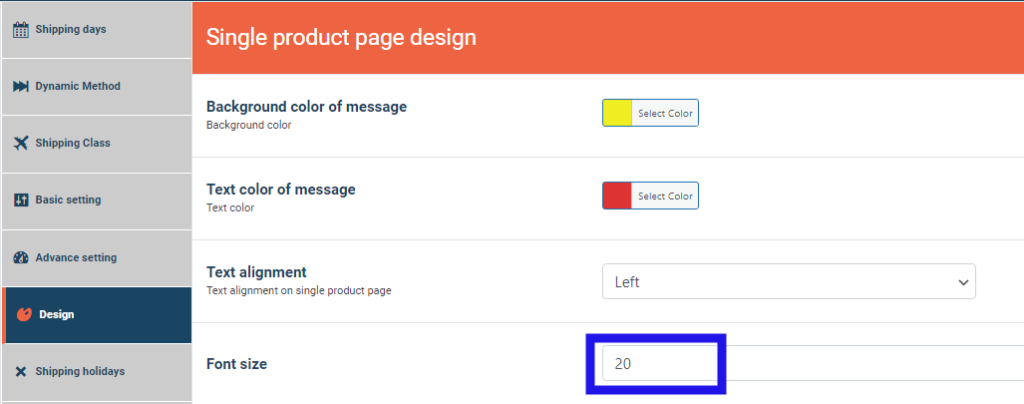
Task: Click the red text color swatch
Action: tap(617, 196)
